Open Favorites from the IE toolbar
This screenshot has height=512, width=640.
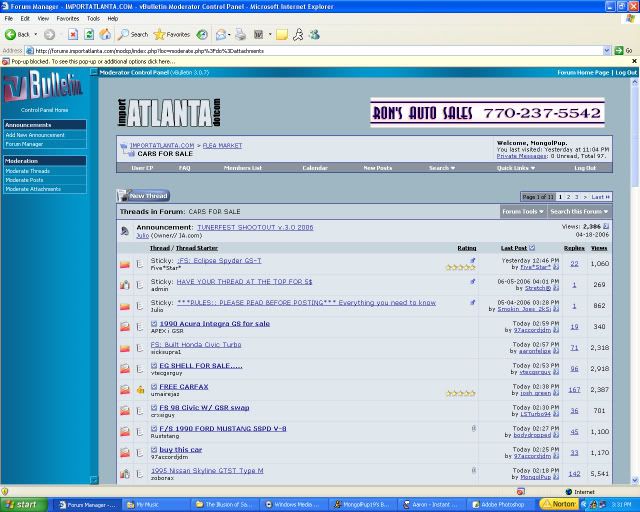point(173,34)
